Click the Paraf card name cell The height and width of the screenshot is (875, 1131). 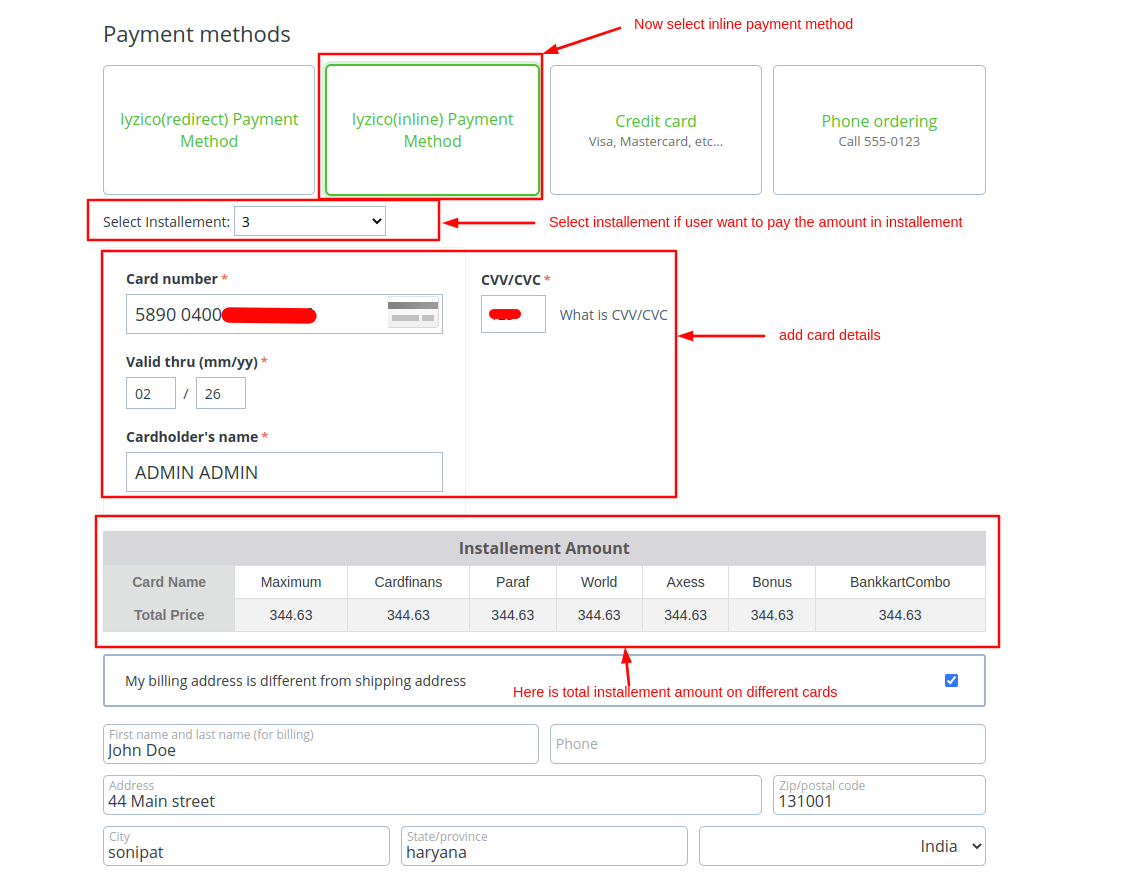coord(513,582)
